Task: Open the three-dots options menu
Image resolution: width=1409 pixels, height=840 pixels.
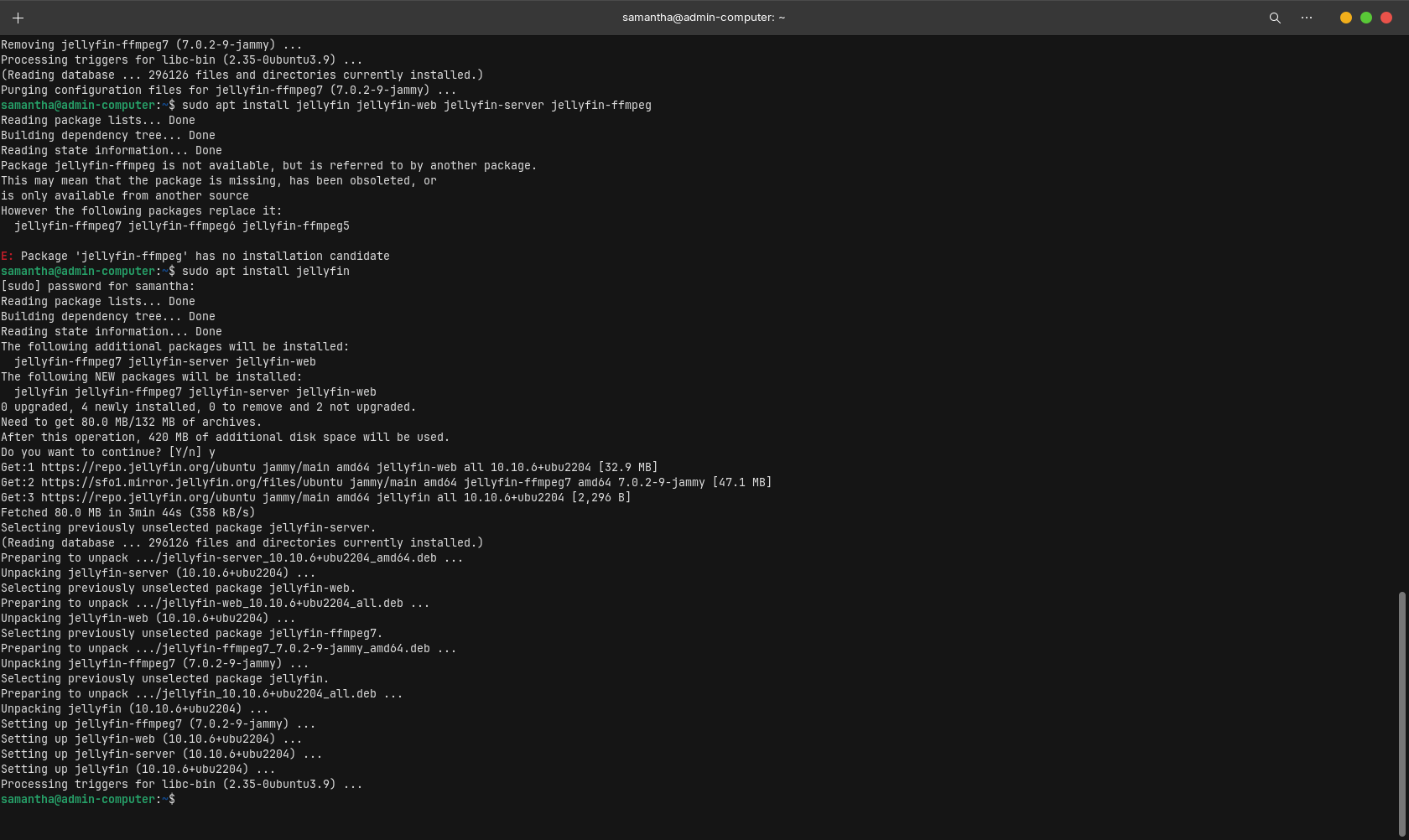Action: [x=1307, y=18]
